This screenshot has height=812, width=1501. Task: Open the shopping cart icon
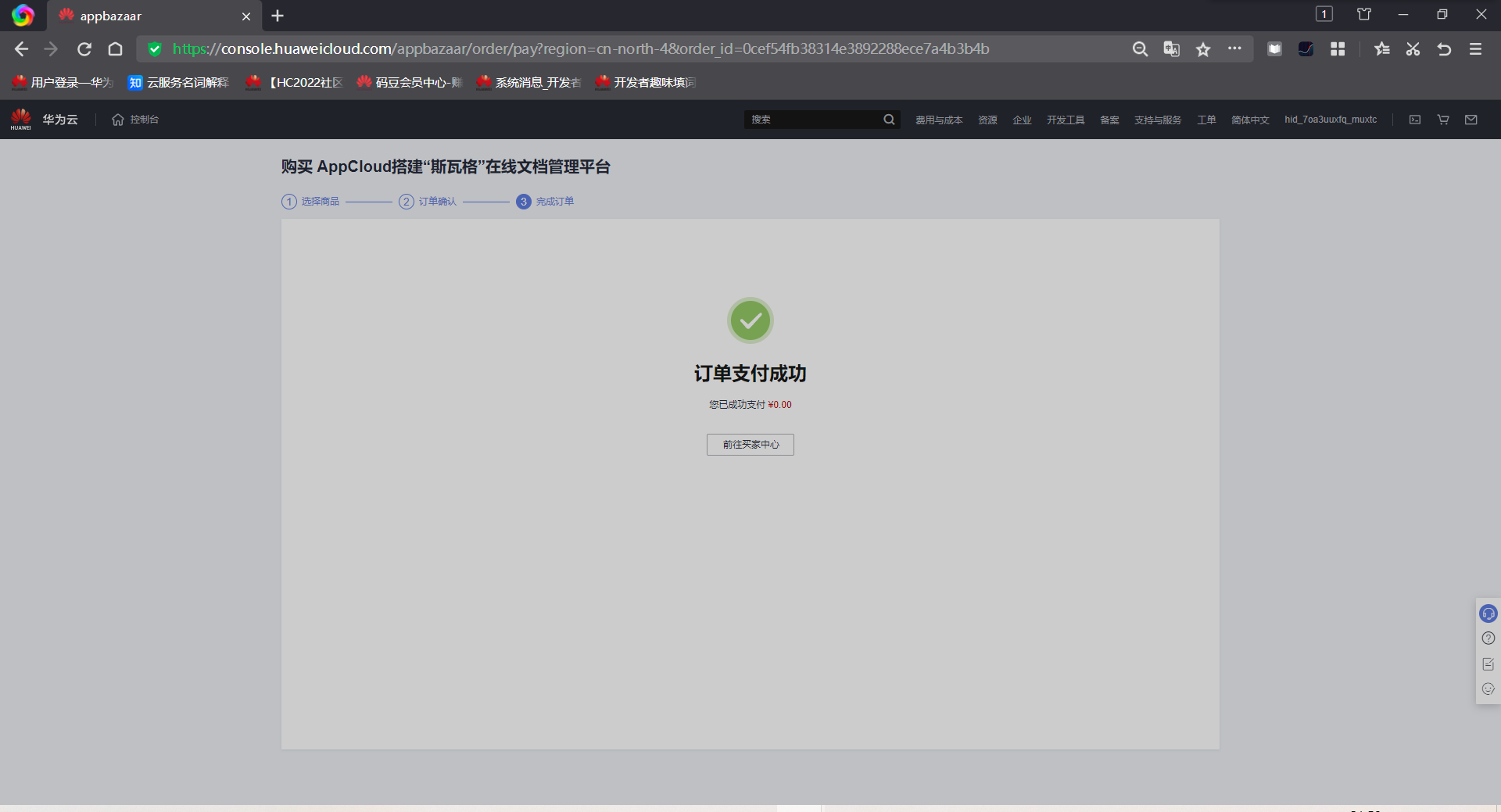pyautogui.click(x=1443, y=120)
